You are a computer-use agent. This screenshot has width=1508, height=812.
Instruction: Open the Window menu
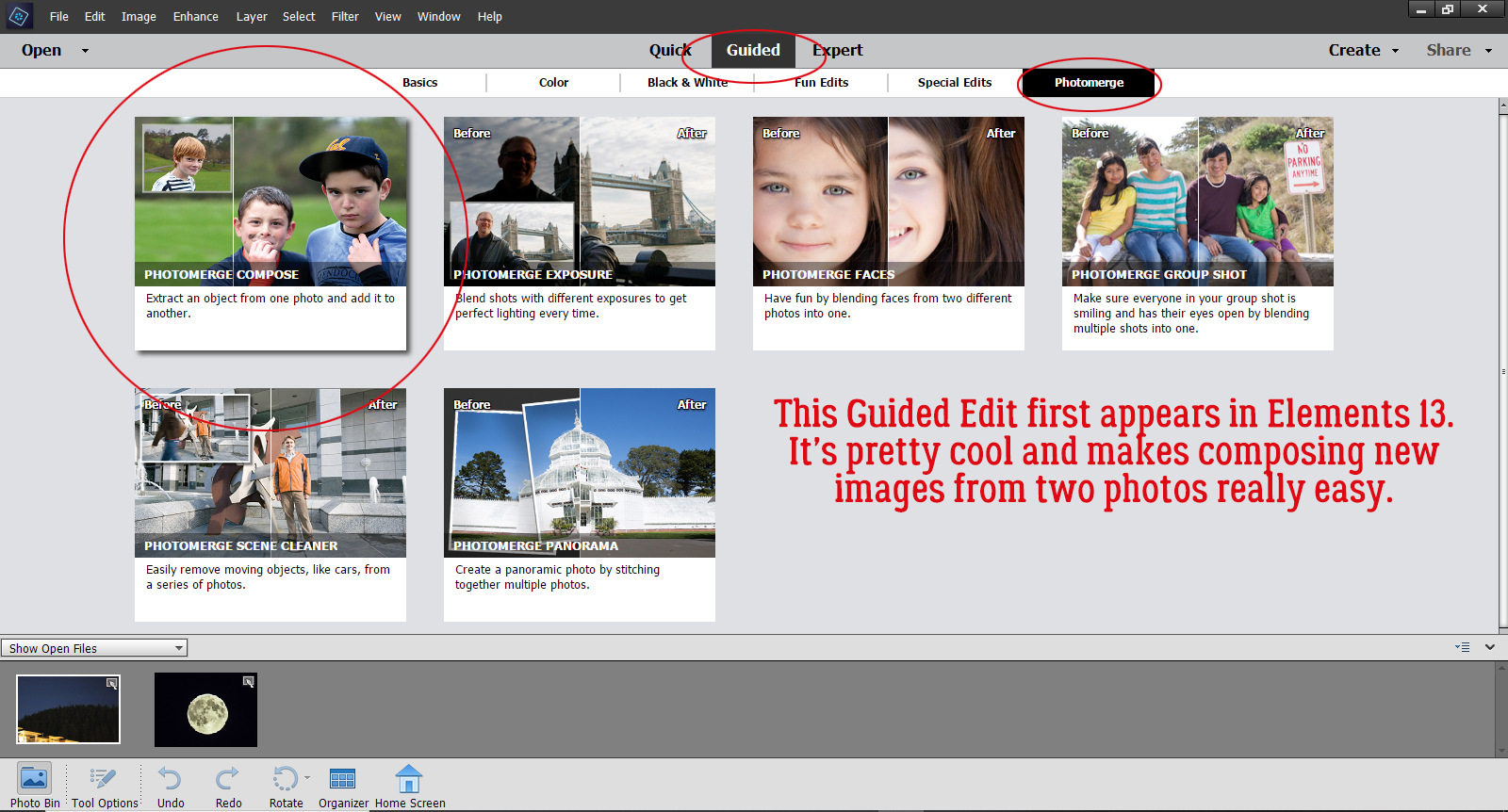(x=439, y=17)
